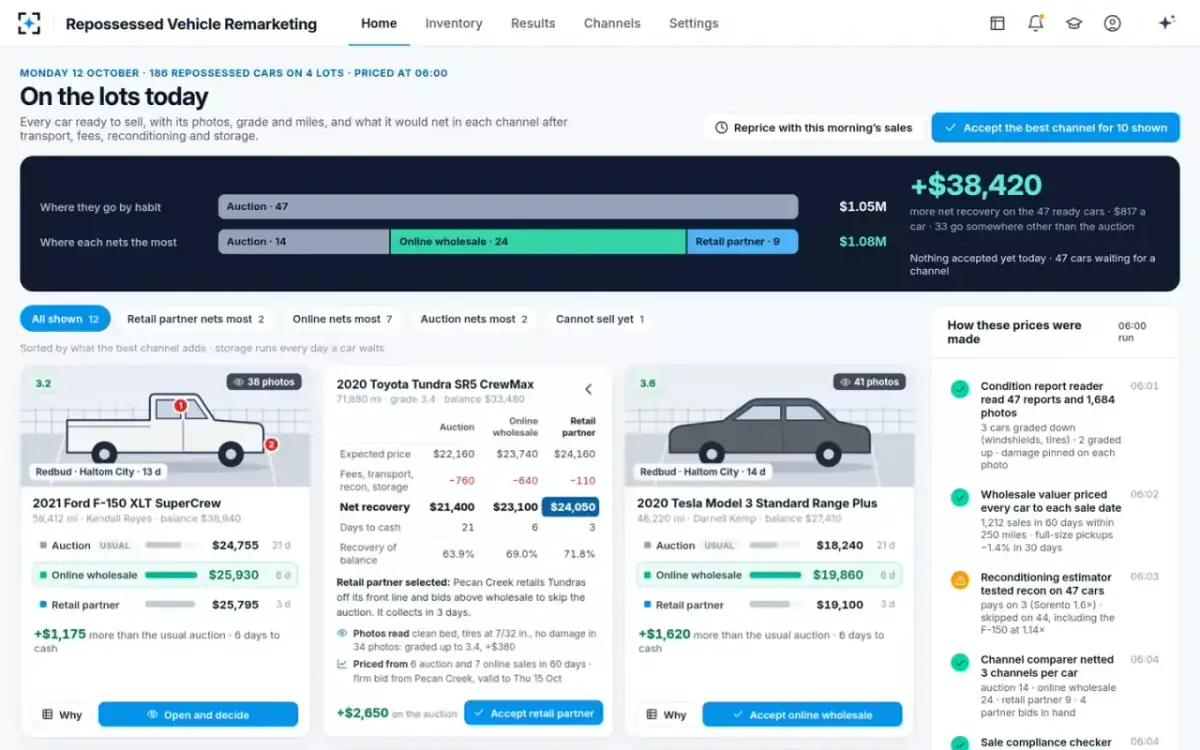The width and height of the screenshot is (1200, 750).
Task: Open the 38 photos badge on the F-150
Action: [264, 381]
